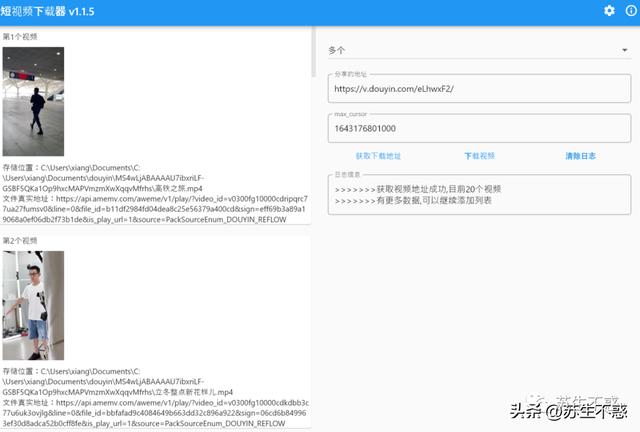The height and width of the screenshot is (432, 640).
Task: Open the second video thumbnail
Action: pos(33,305)
